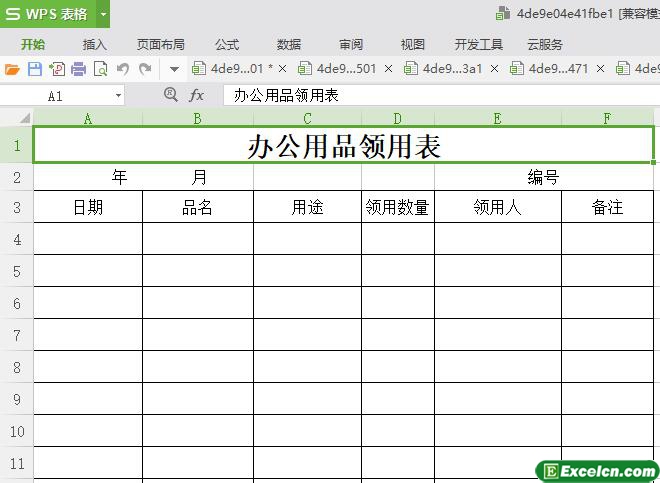
Task: Close the 4de9...3a1 document tab
Action: pyautogui.click(x=495, y=69)
